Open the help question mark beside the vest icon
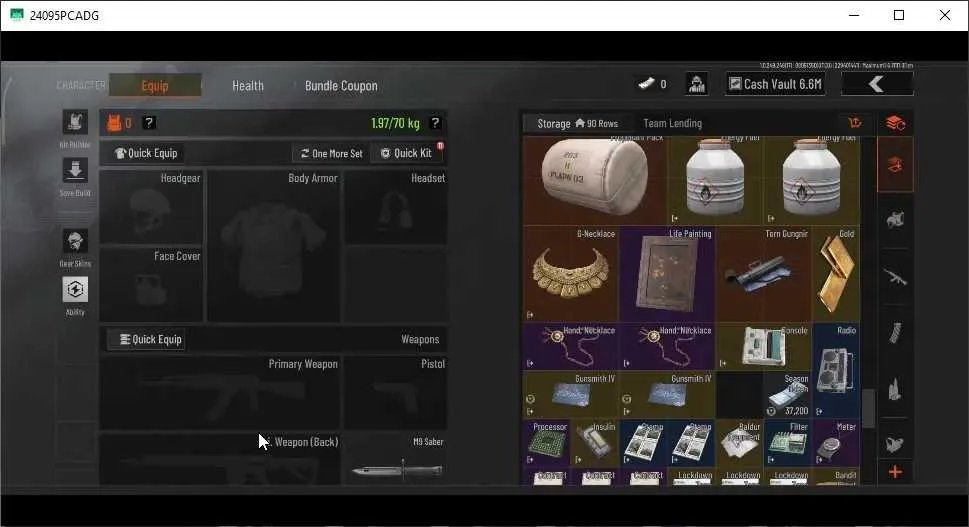Screen dimensions: 969x527 coord(149,122)
